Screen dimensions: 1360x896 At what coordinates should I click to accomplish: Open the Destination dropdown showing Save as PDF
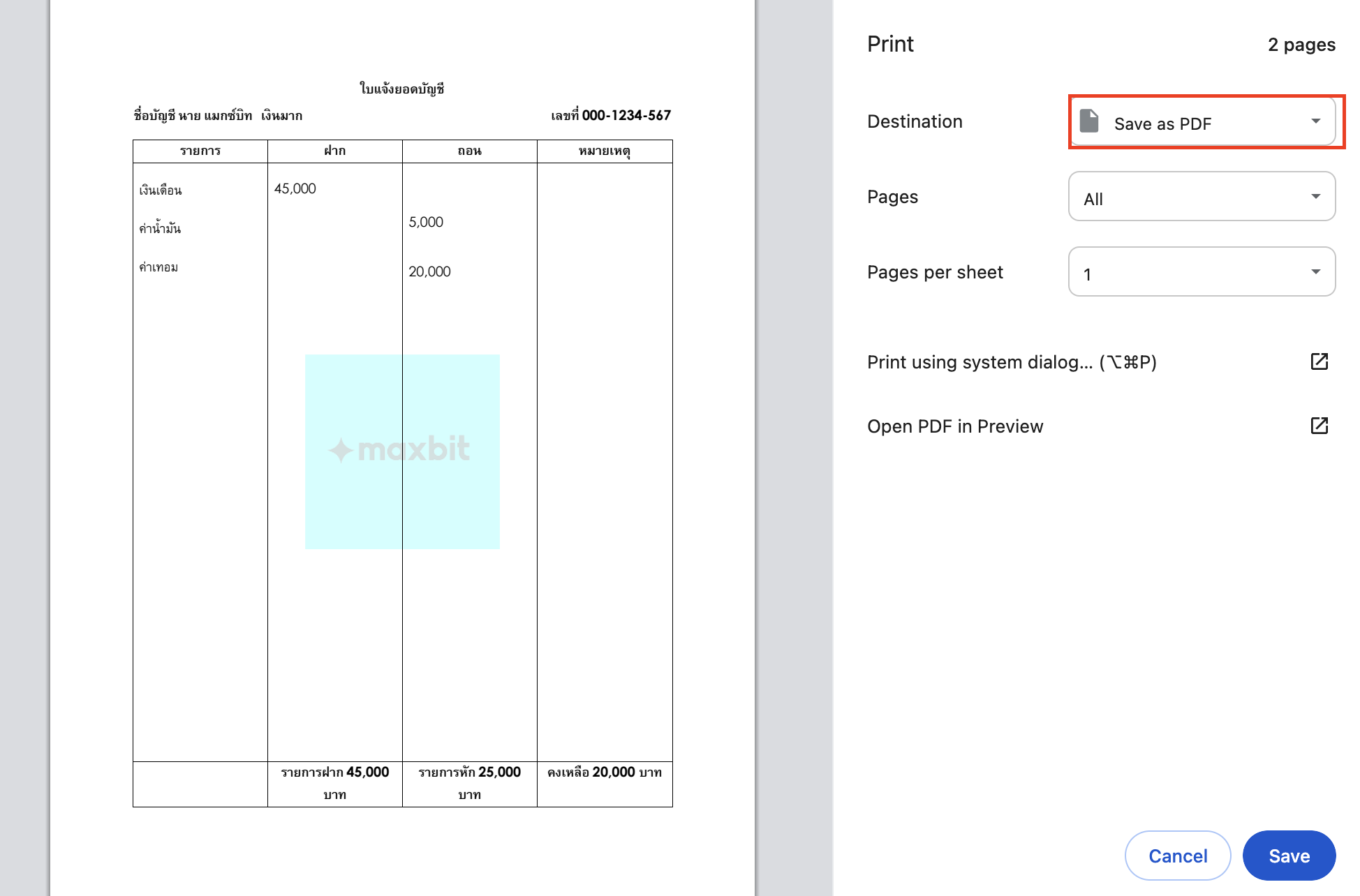pyautogui.click(x=1201, y=121)
